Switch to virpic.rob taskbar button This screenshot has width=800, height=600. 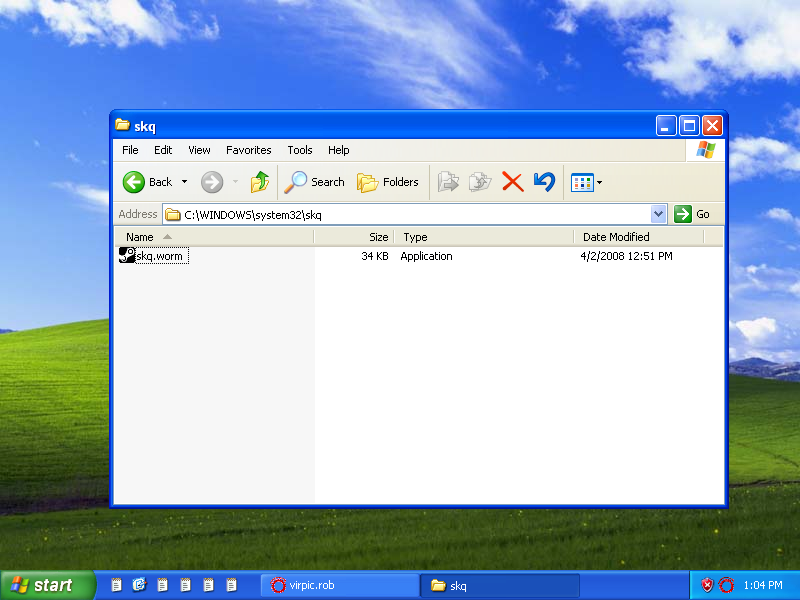pyautogui.click(x=340, y=585)
